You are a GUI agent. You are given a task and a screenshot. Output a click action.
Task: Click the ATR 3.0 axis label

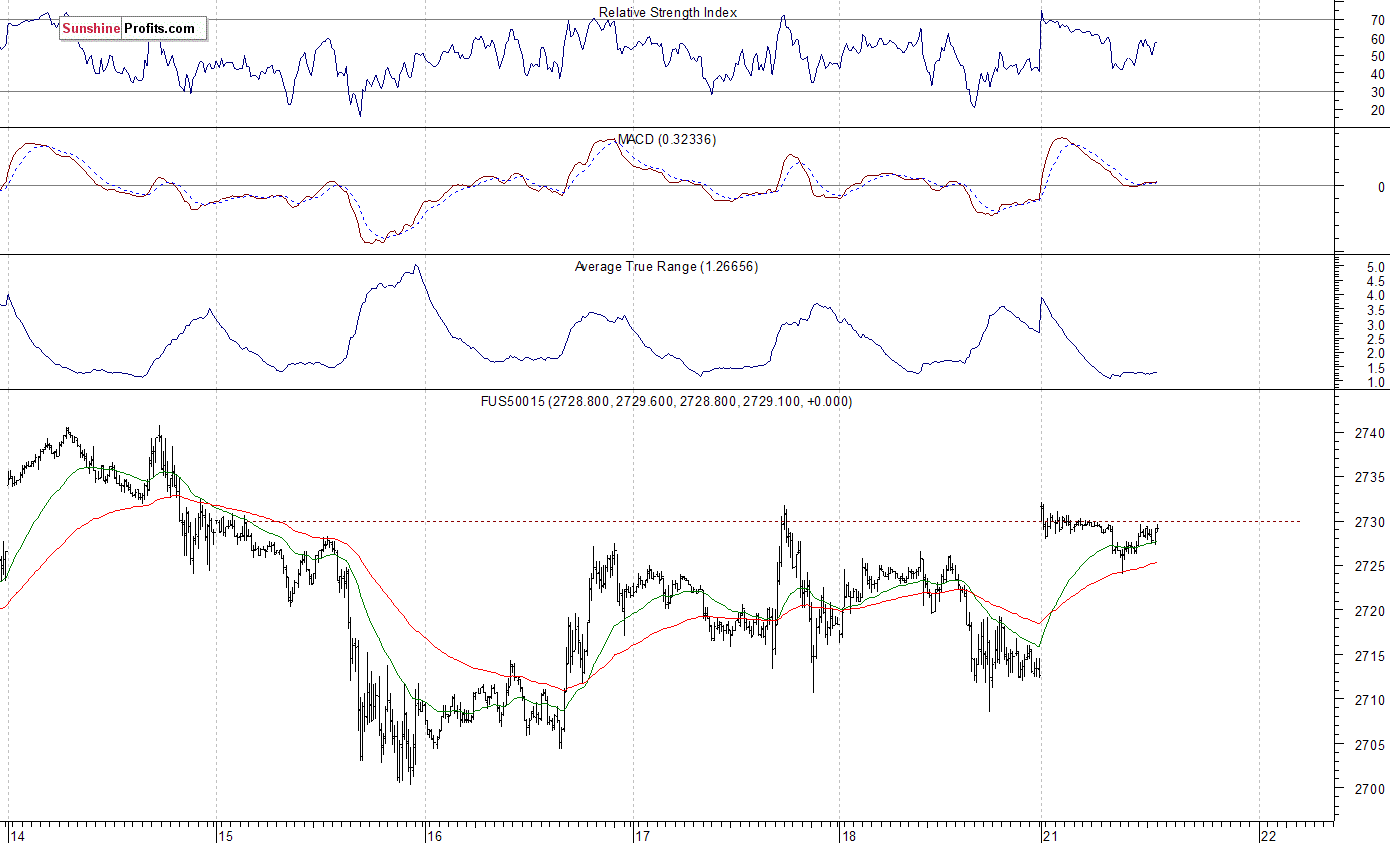(1375, 326)
